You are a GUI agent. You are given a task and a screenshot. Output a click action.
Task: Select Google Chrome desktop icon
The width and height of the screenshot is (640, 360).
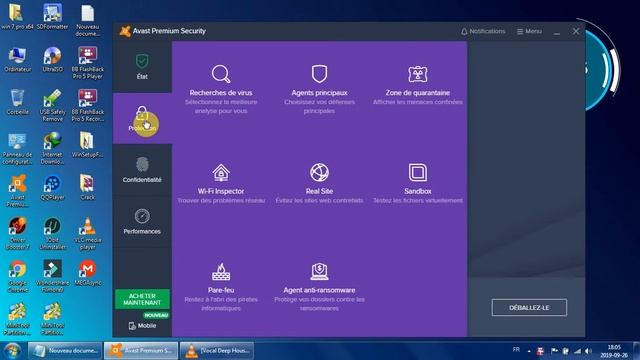[x=17, y=276]
